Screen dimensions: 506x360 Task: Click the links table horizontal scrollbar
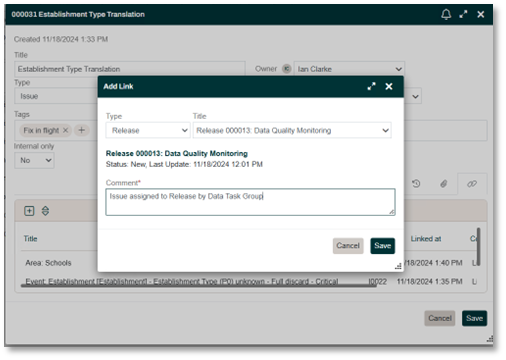pyautogui.click(x=199, y=286)
